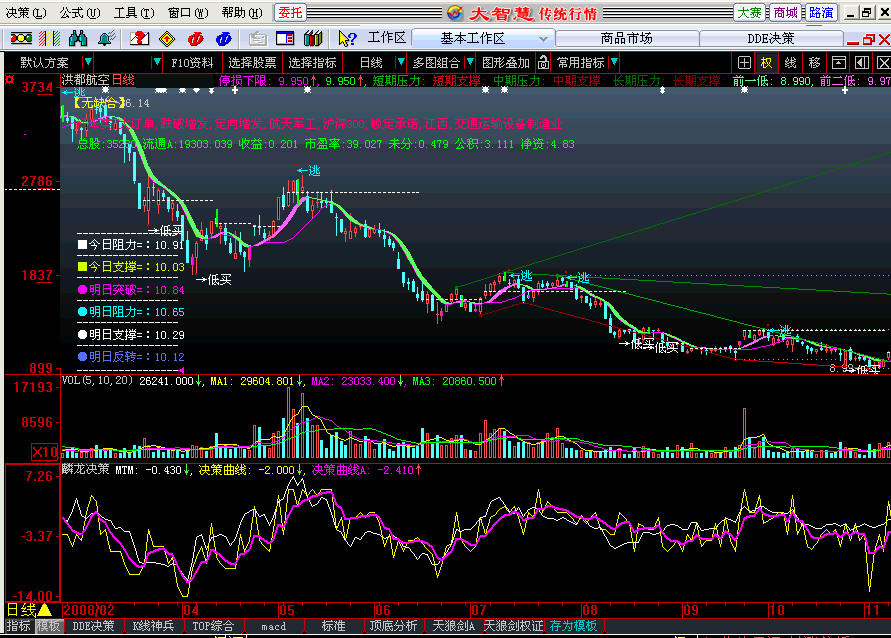Viewport: 891px width, 638px height.
Task: Click the chart with red question mark icon
Action: (139, 39)
